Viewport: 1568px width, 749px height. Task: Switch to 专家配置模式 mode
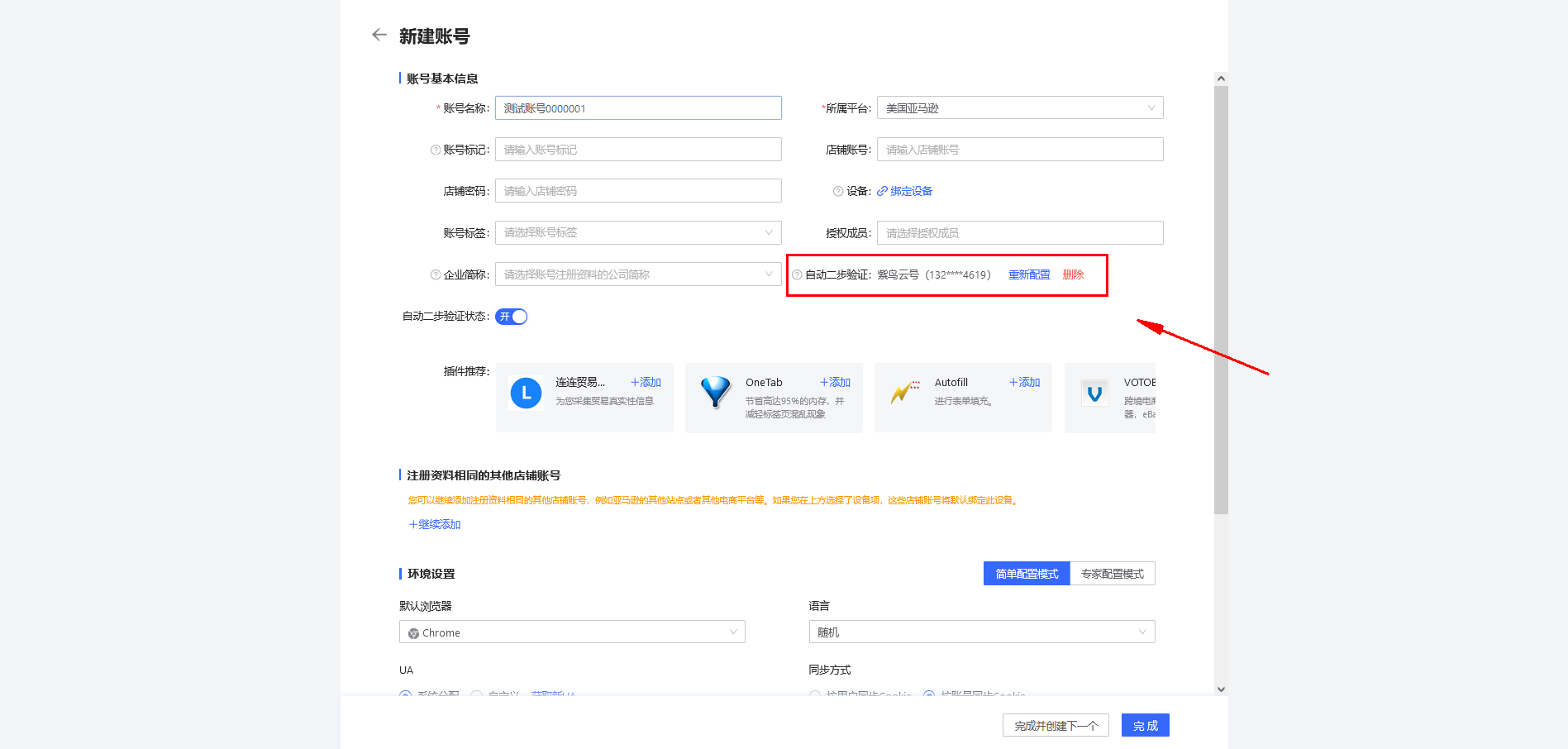pos(1113,573)
